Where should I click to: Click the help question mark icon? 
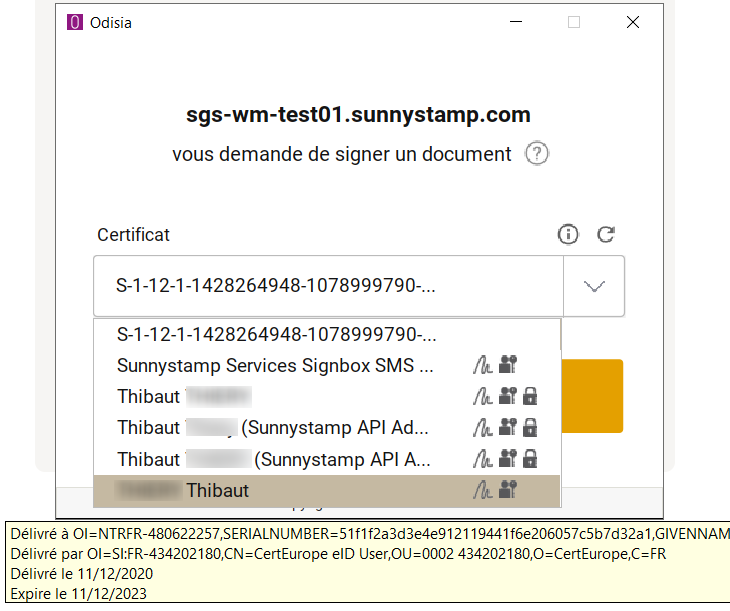pyautogui.click(x=538, y=154)
